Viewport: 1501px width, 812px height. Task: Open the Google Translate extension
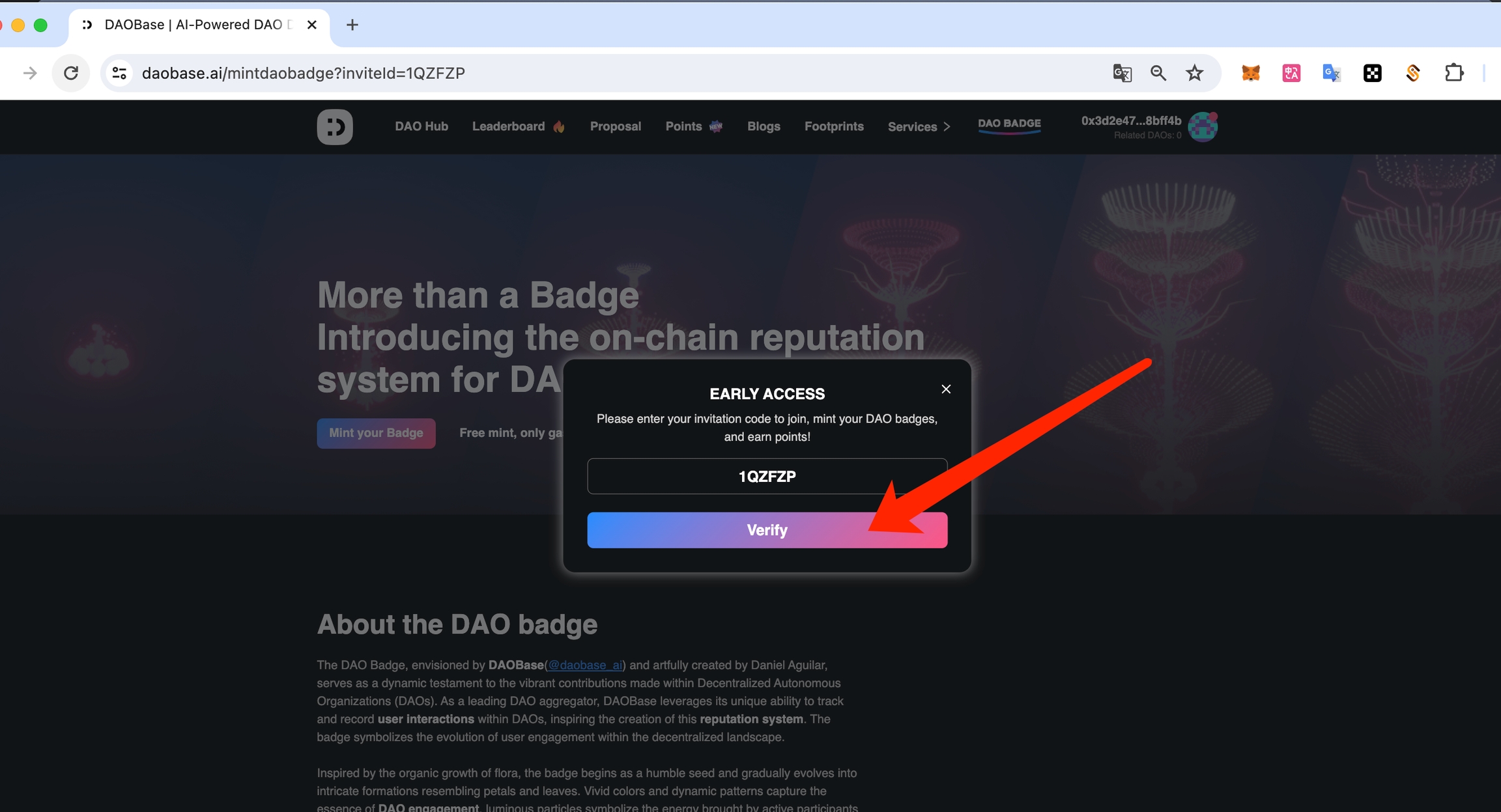pyautogui.click(x=1331, y=73)
